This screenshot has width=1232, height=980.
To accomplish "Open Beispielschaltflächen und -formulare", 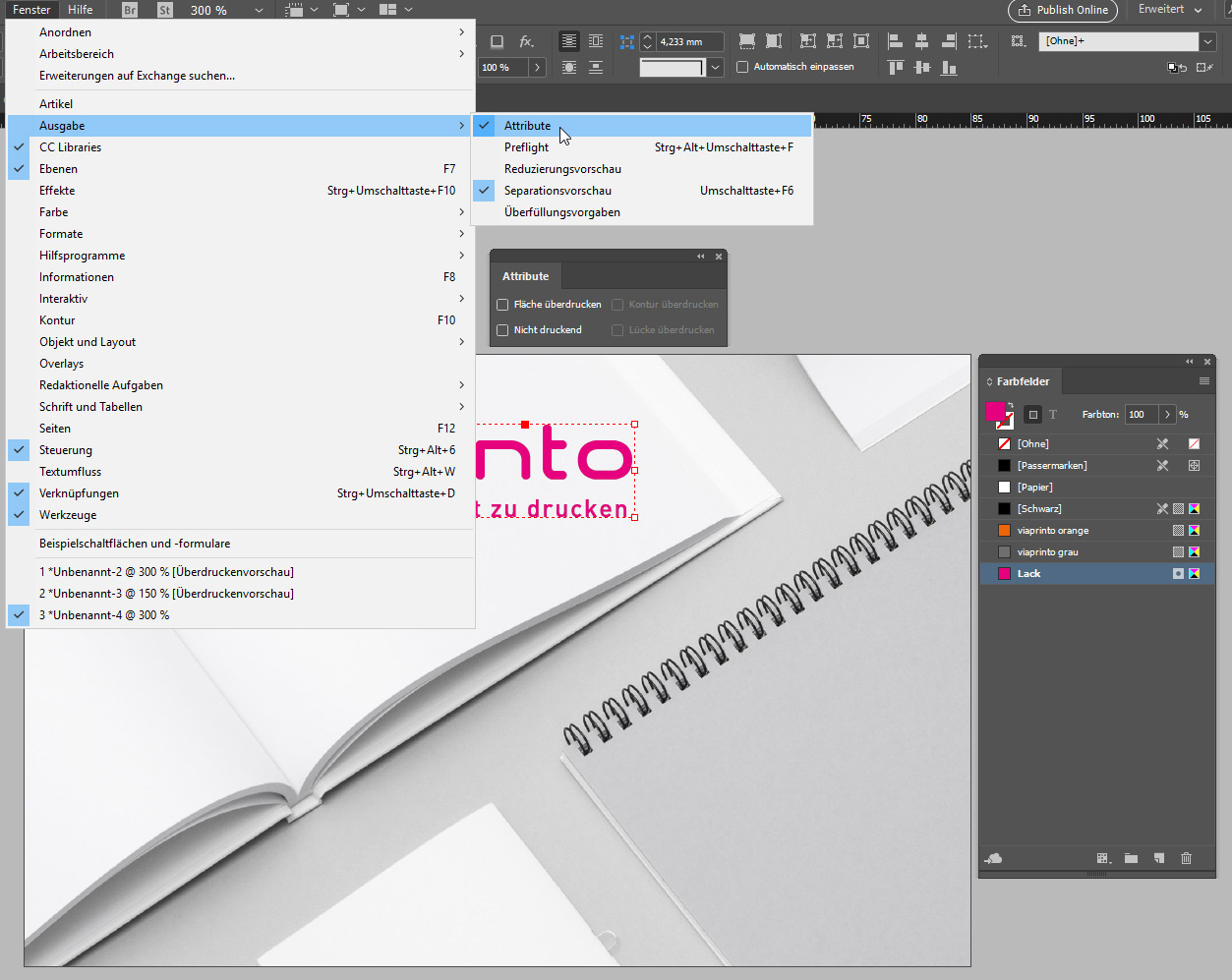I will [241, 544].
